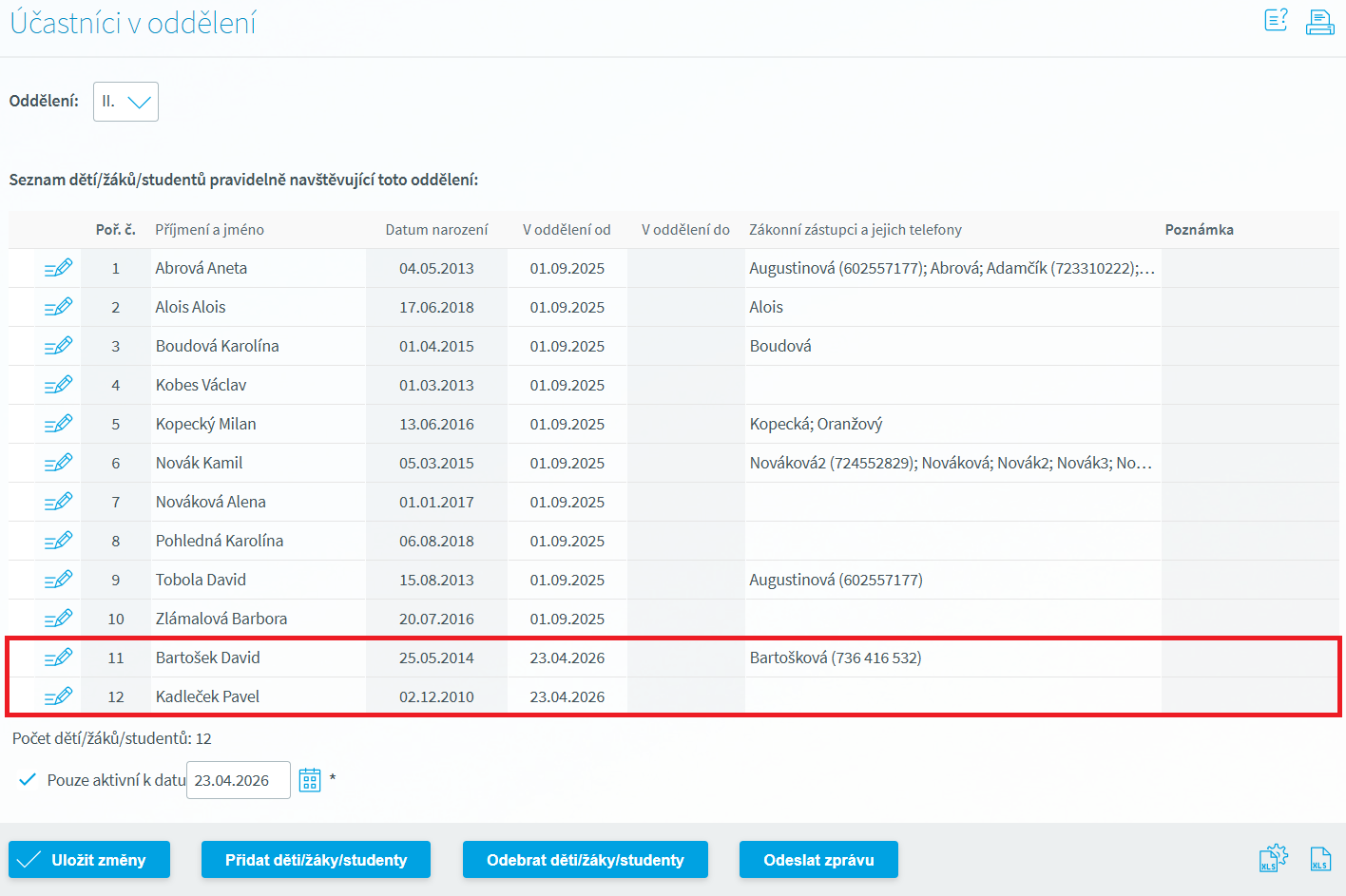Click Přidat děti/žáky/studenty button
This screenshot has height=896, width=1346.
[x=316, y=860]
